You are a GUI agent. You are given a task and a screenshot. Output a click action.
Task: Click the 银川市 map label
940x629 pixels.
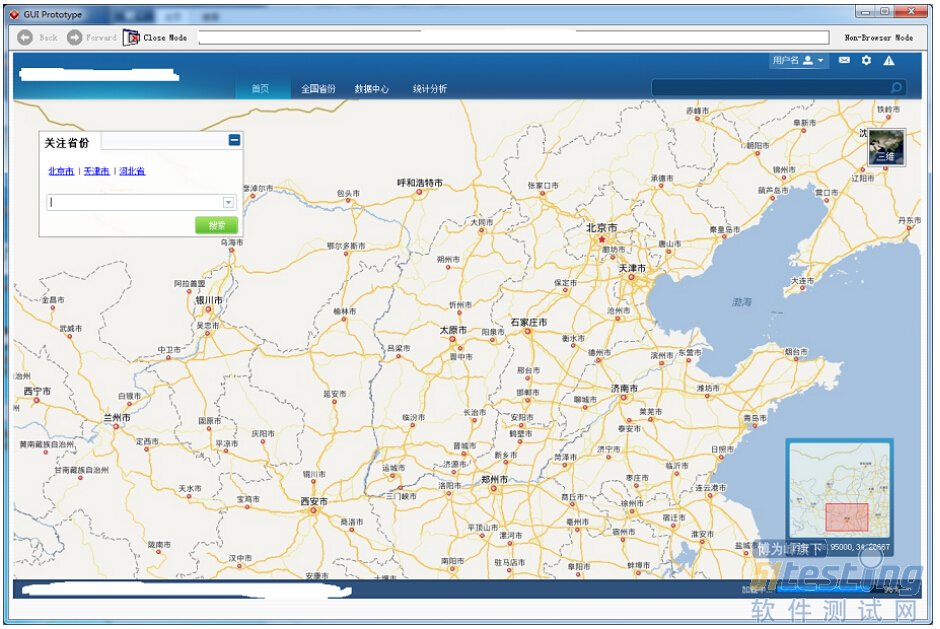209,300
